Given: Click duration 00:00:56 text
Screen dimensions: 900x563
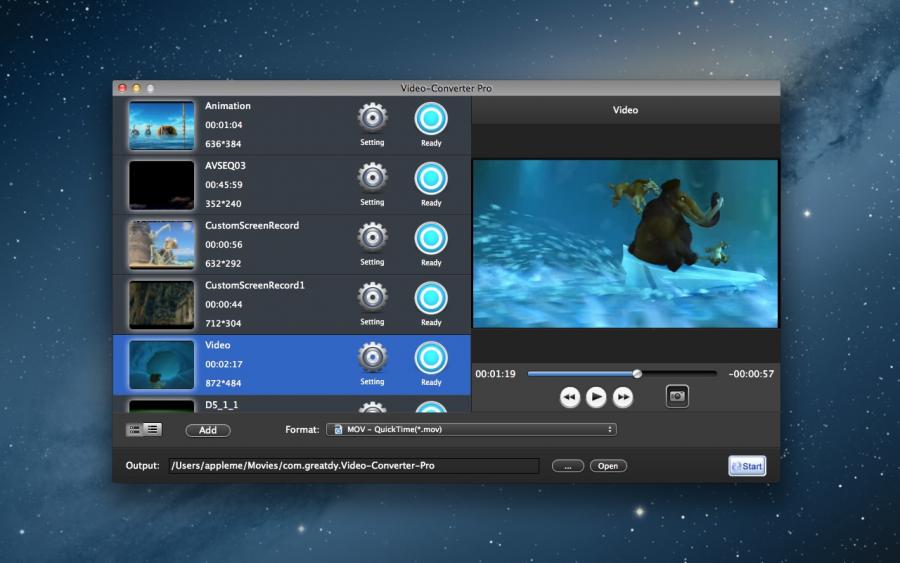Looking at the screenshot, I should [x=224, y=244].
